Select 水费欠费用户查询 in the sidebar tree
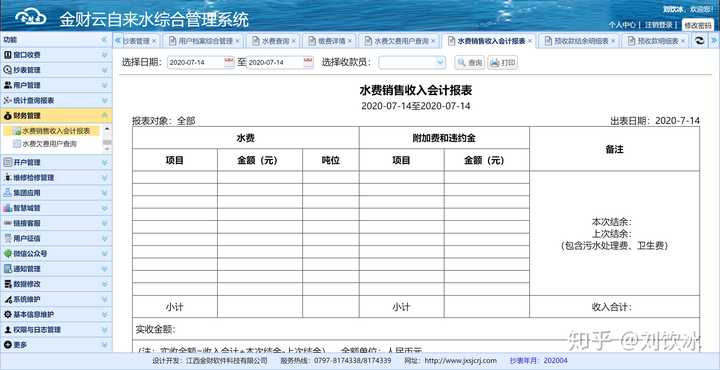This screenshot has width=720, height=370. coord(49,144)
